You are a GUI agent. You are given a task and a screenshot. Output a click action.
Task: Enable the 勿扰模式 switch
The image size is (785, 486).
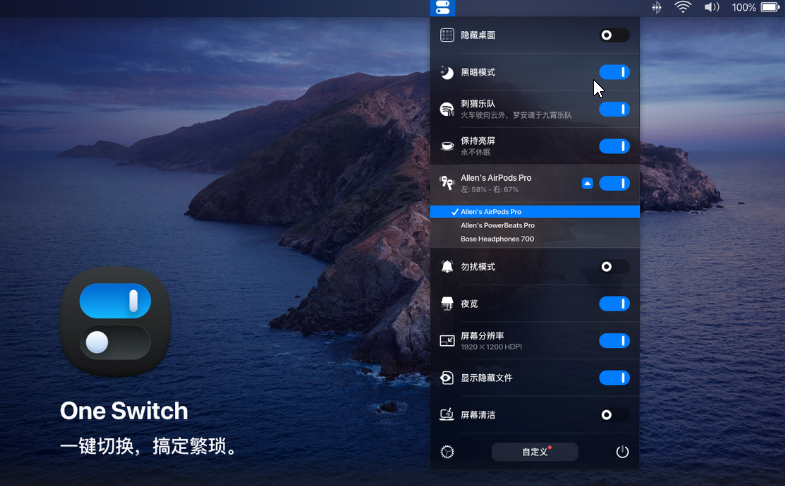(613, 267)
